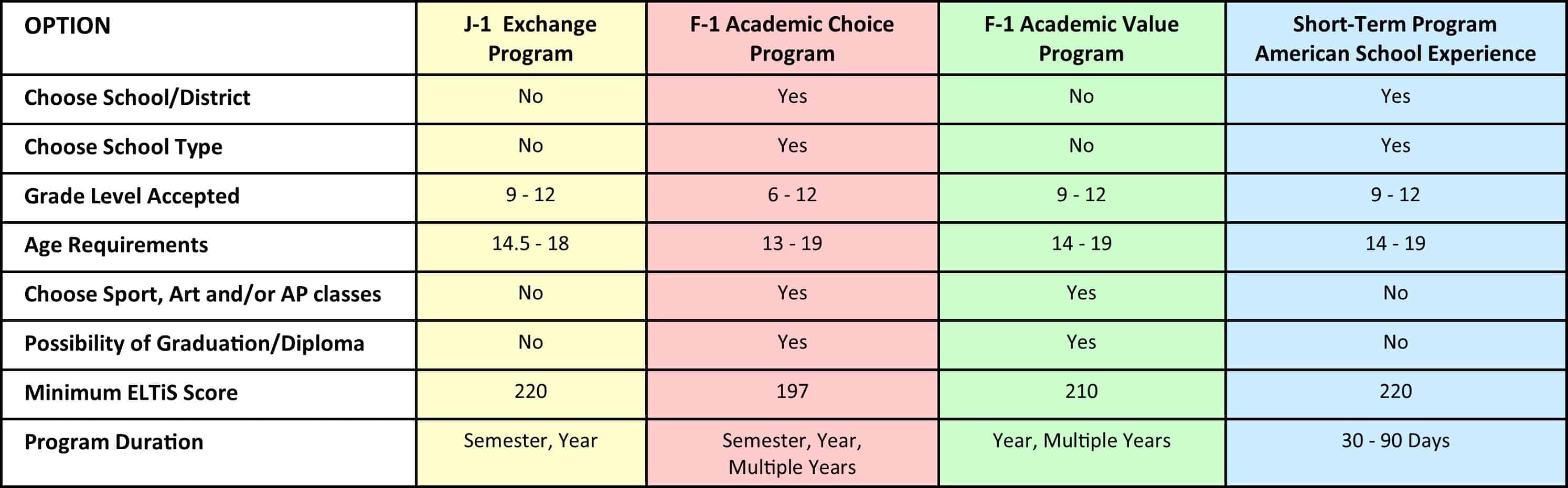This screenshot has height=488, width=1568.
Task: Select the Choose School/District row label
Action: click(137, 98)
